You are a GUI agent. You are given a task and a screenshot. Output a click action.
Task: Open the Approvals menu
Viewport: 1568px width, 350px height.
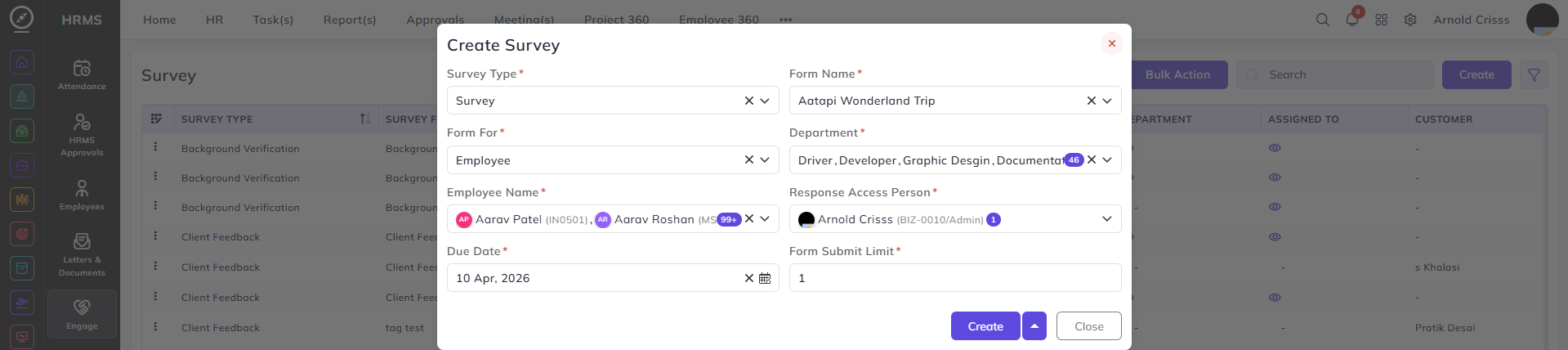coord(436,20)
